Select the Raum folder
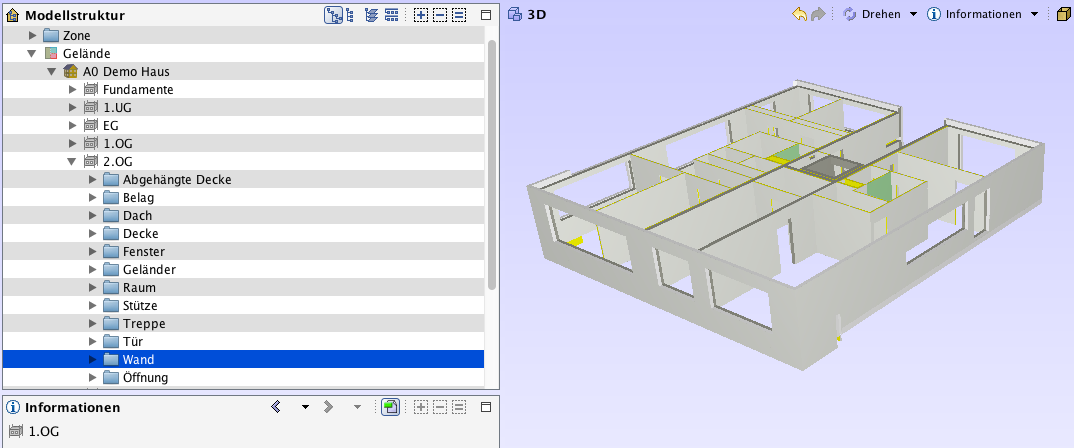 pos(139,287)
